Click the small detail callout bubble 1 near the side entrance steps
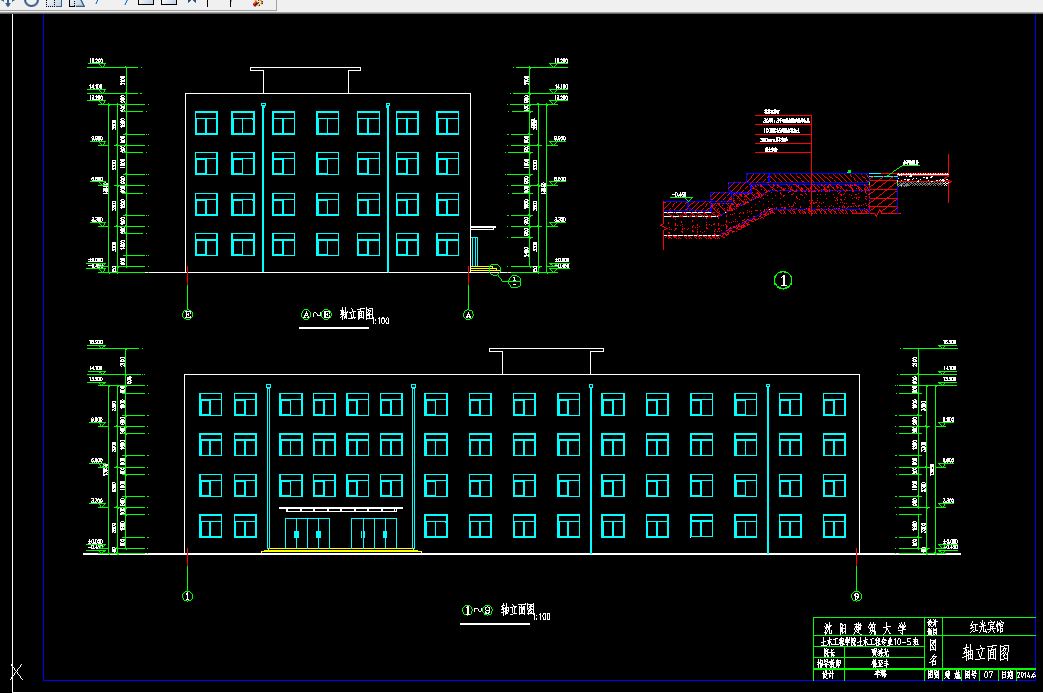Viewport: 1043px width, 693px height. pyautogui.click(x=515, y=281)
